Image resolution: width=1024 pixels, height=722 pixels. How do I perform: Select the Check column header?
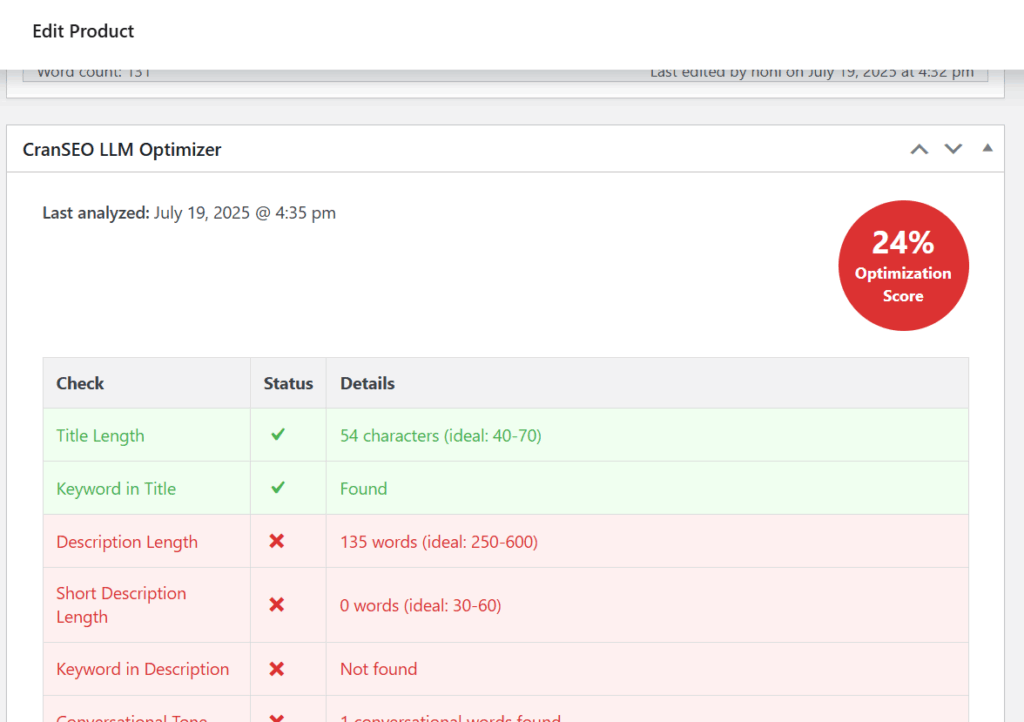(80, 383)
